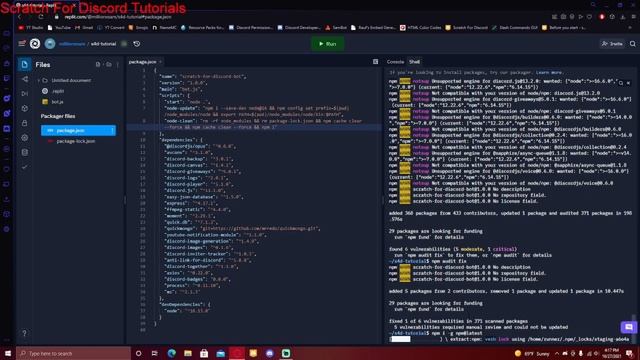Select the Files sidebar icon
Screen dimensions: 640x360
pos(24,64)
